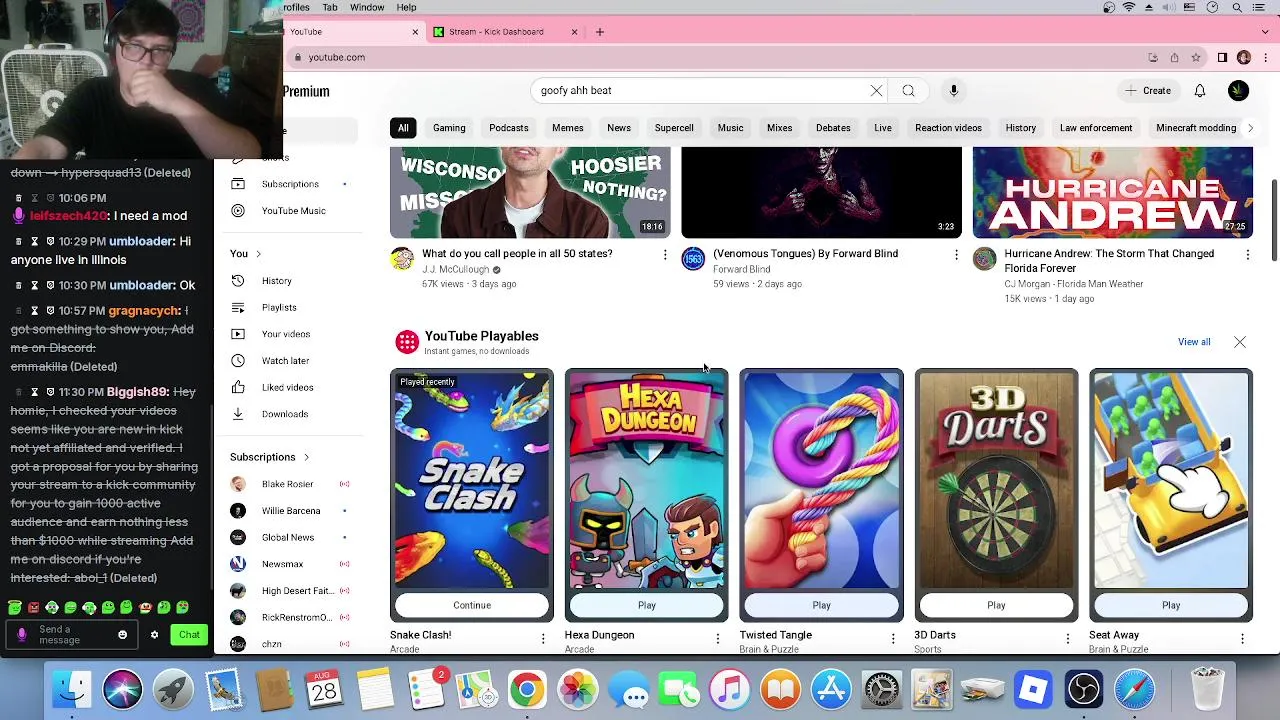Close the Stream - Kick Dashboard tab
Image resolution: width=1280 pixels, height=720 pixels.
coord(574,32)
